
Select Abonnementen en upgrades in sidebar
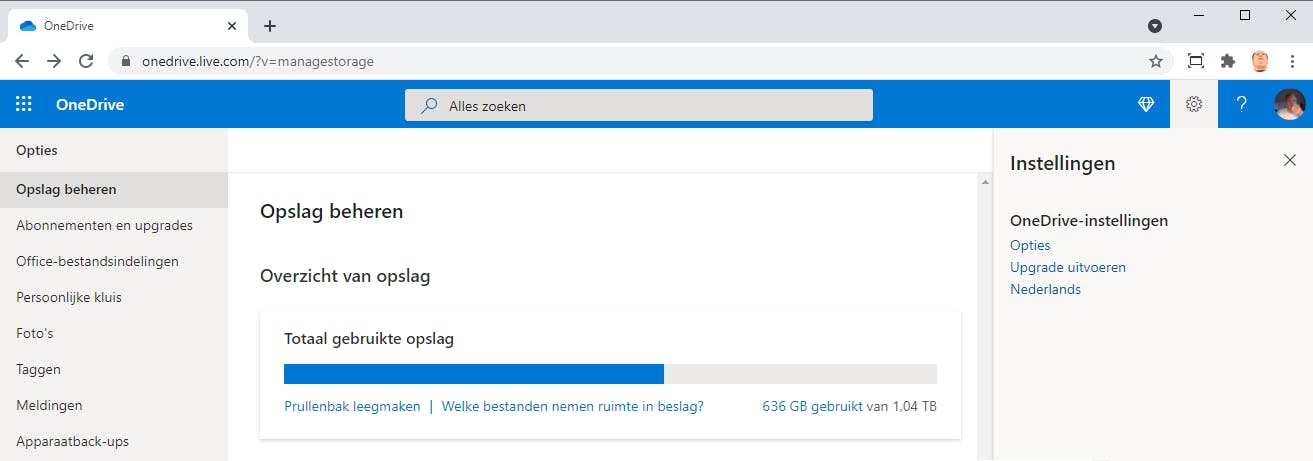coord(104,225)
